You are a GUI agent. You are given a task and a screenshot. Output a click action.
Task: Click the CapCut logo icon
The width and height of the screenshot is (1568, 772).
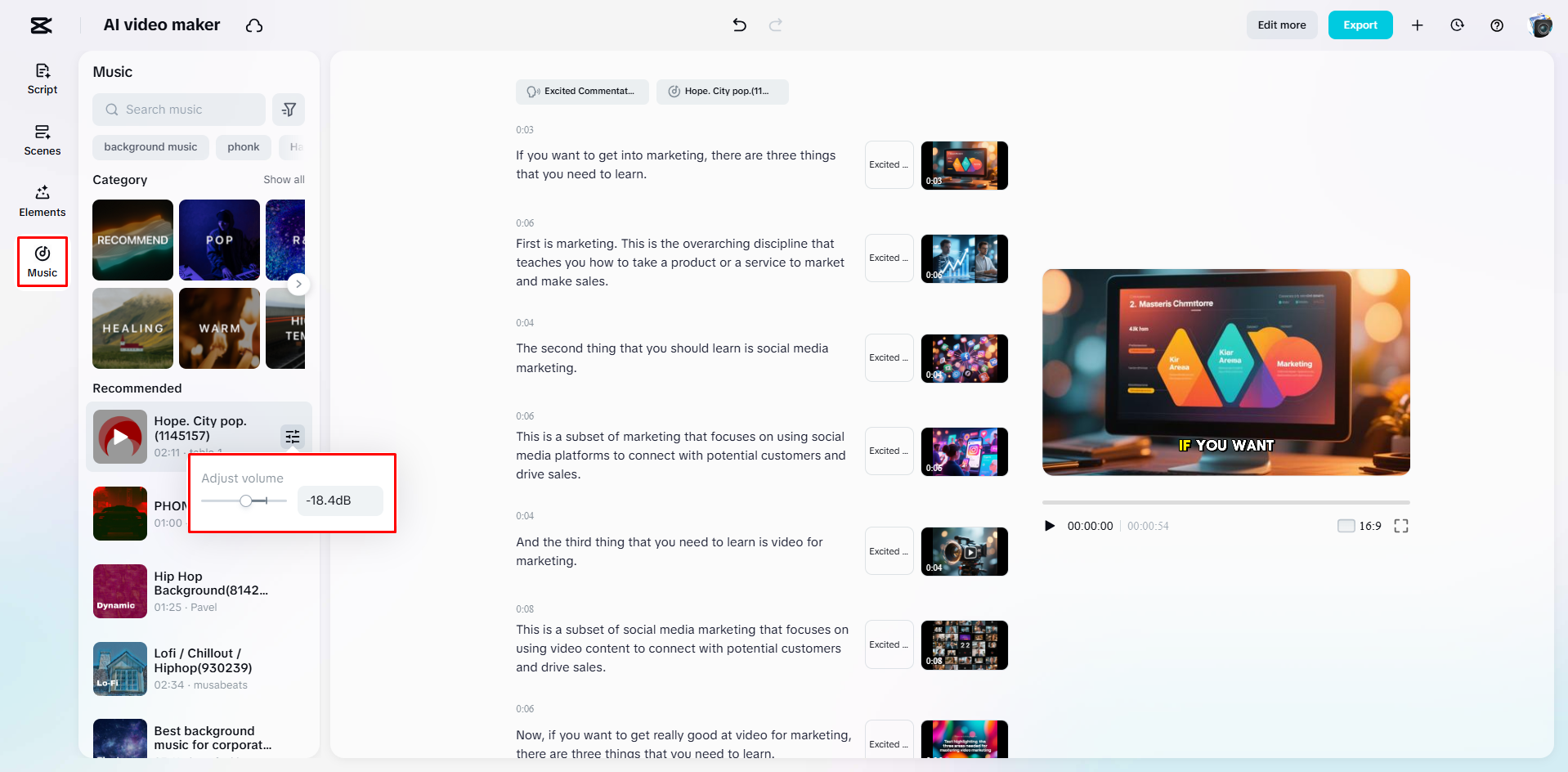41,25
